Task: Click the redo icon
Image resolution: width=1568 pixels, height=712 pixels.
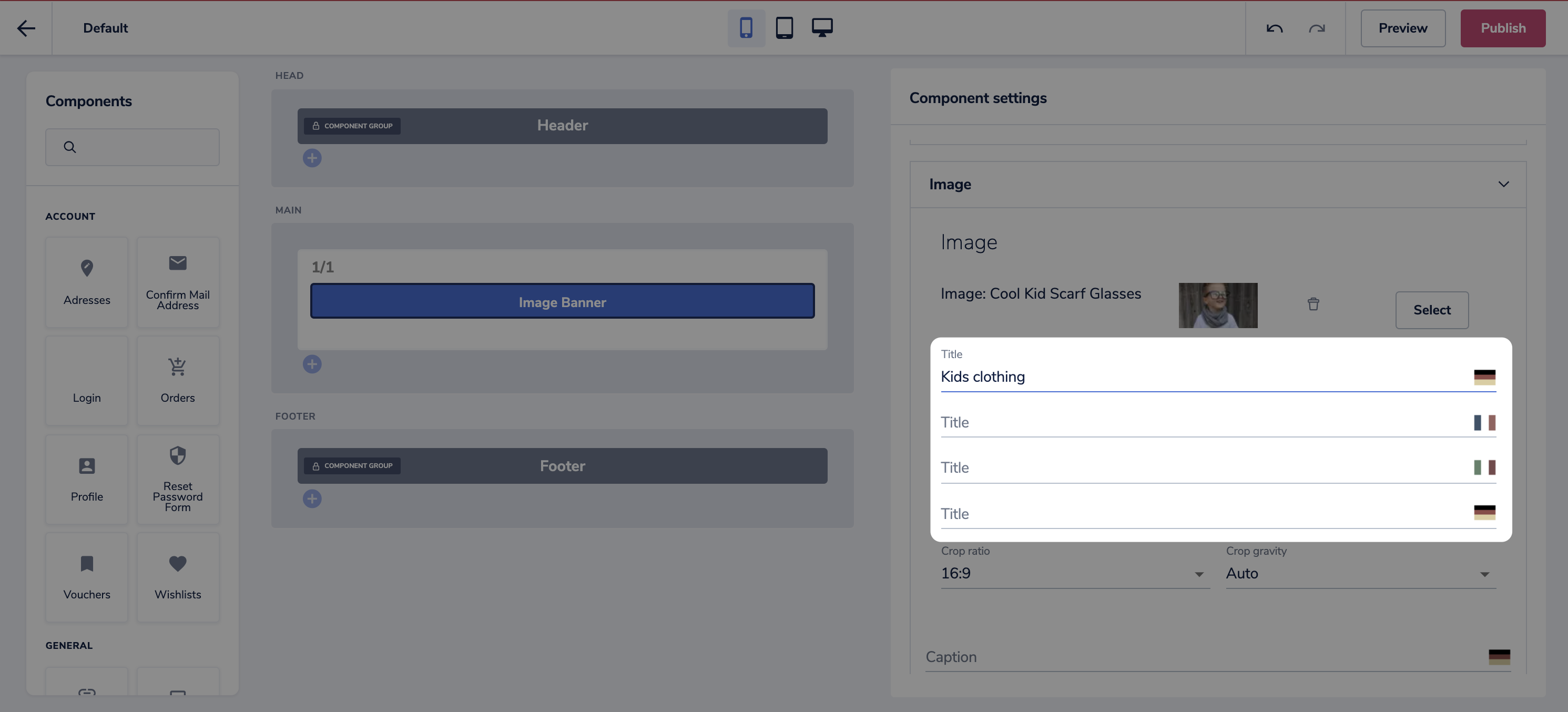Action: [x=1317, y=28]
